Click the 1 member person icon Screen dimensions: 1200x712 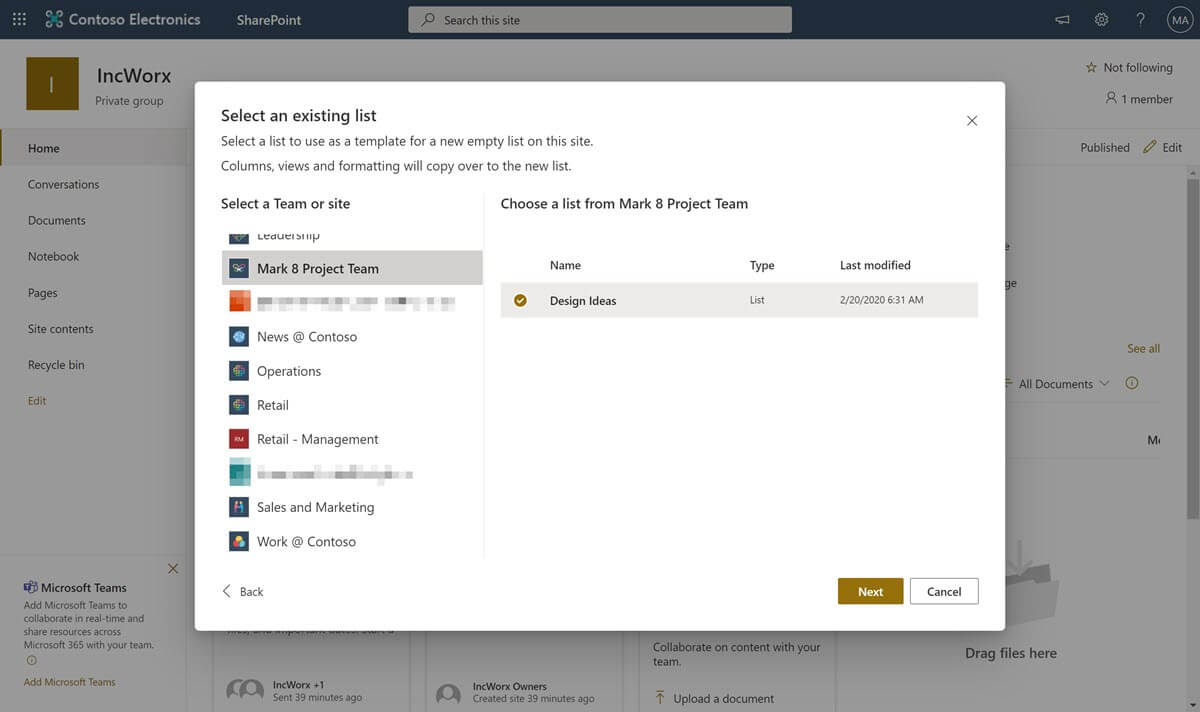tap(1111, 98)
